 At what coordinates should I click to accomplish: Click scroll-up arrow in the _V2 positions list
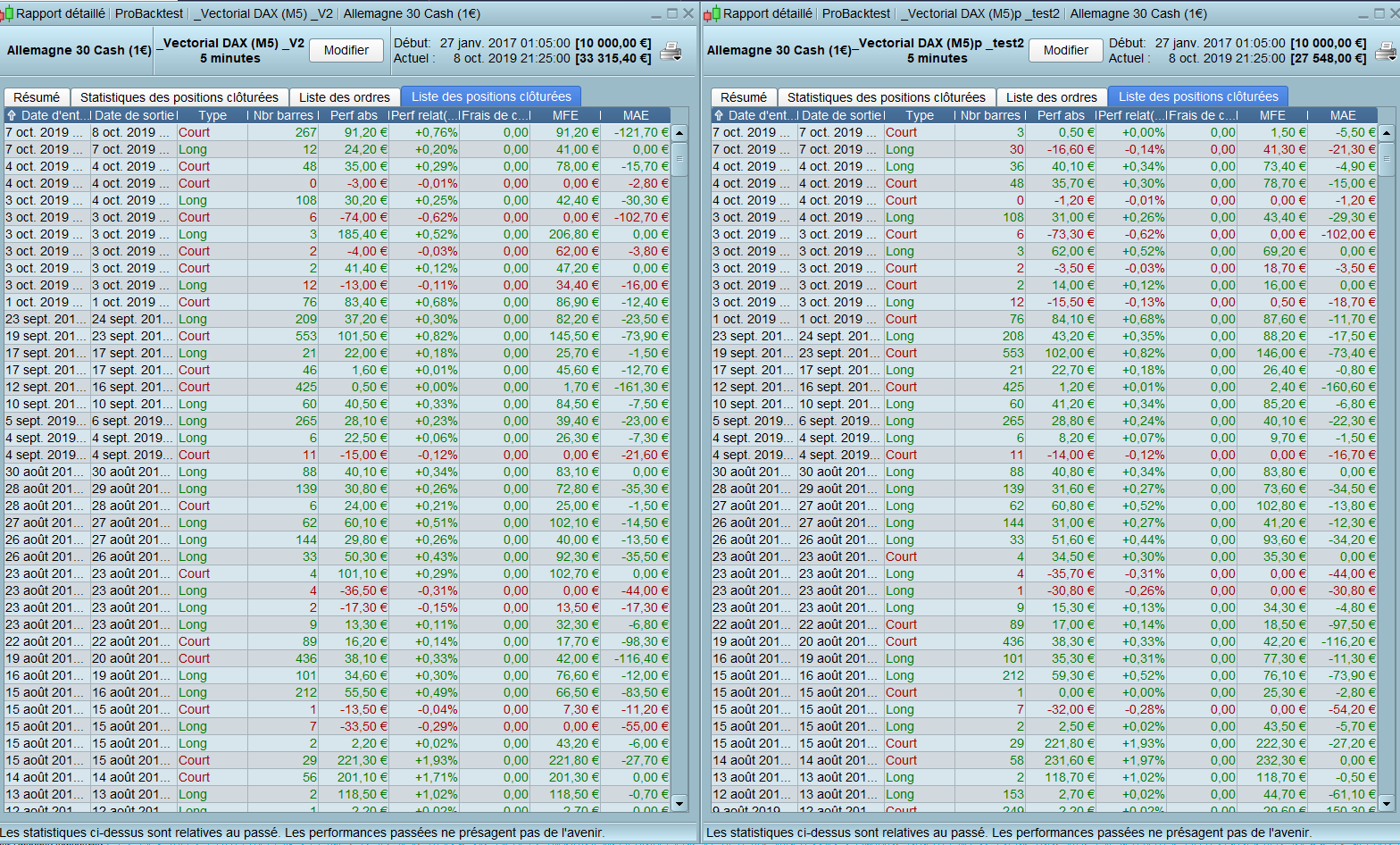coord(679,133)
